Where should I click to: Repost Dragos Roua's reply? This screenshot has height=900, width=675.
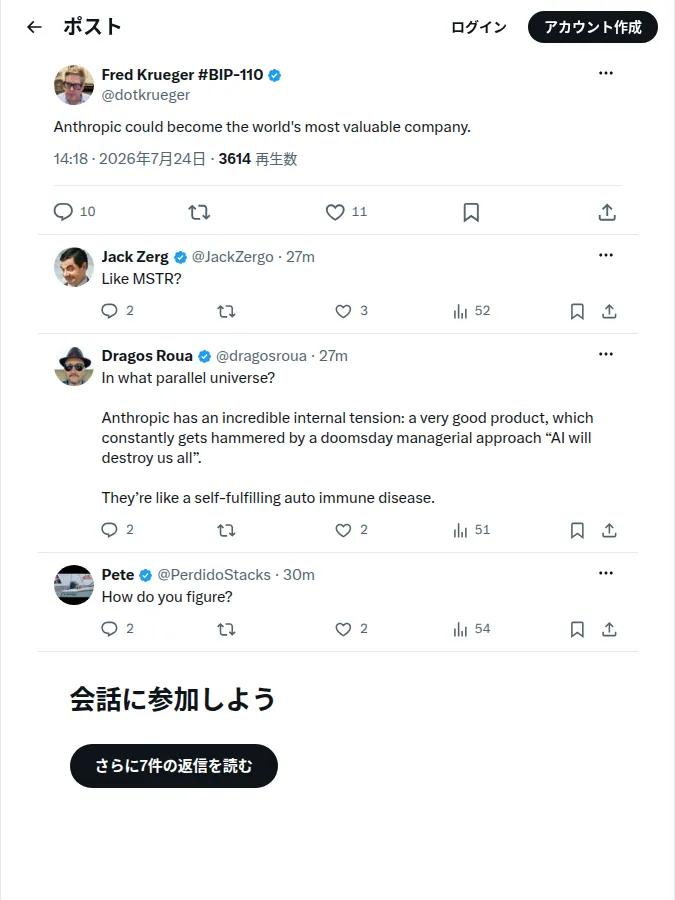coord(226,530)
